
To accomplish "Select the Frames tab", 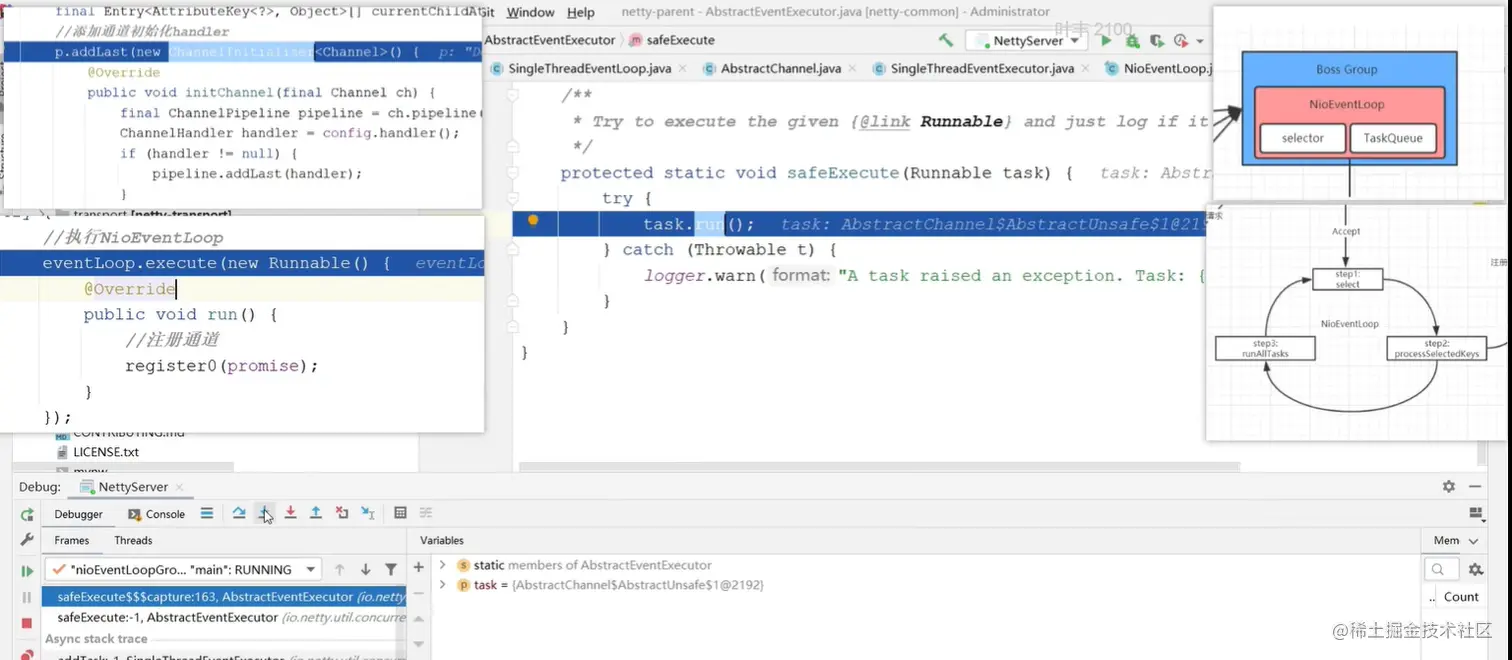I will tap(71, 540).
